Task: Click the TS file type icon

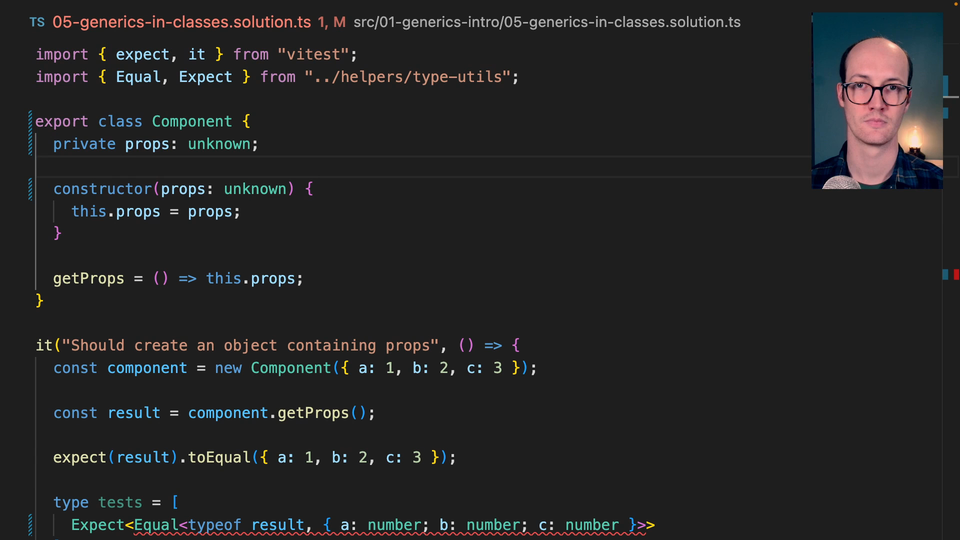Action: [37, 21]
